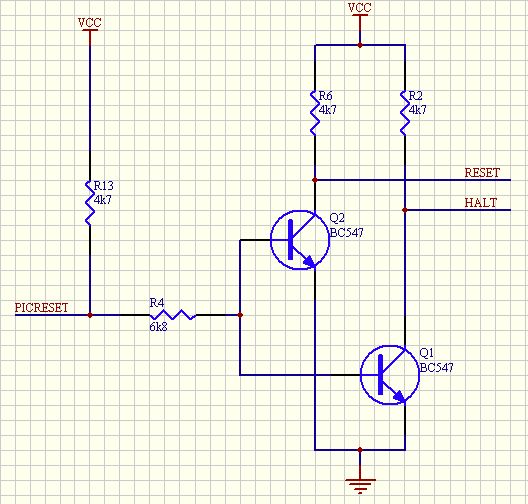Select the R4 6k8 resistor symbol
The width and height of the screenshot is (528, 504).
(x=172, y=315)
